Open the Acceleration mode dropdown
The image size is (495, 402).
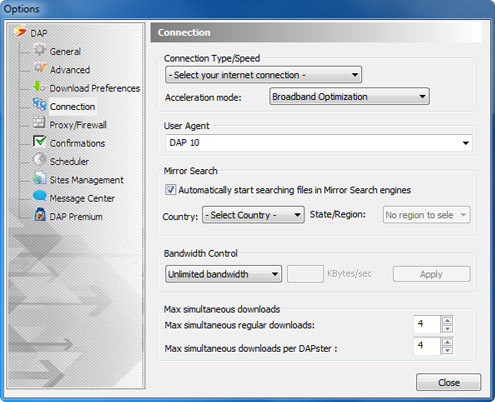(349, 97)
